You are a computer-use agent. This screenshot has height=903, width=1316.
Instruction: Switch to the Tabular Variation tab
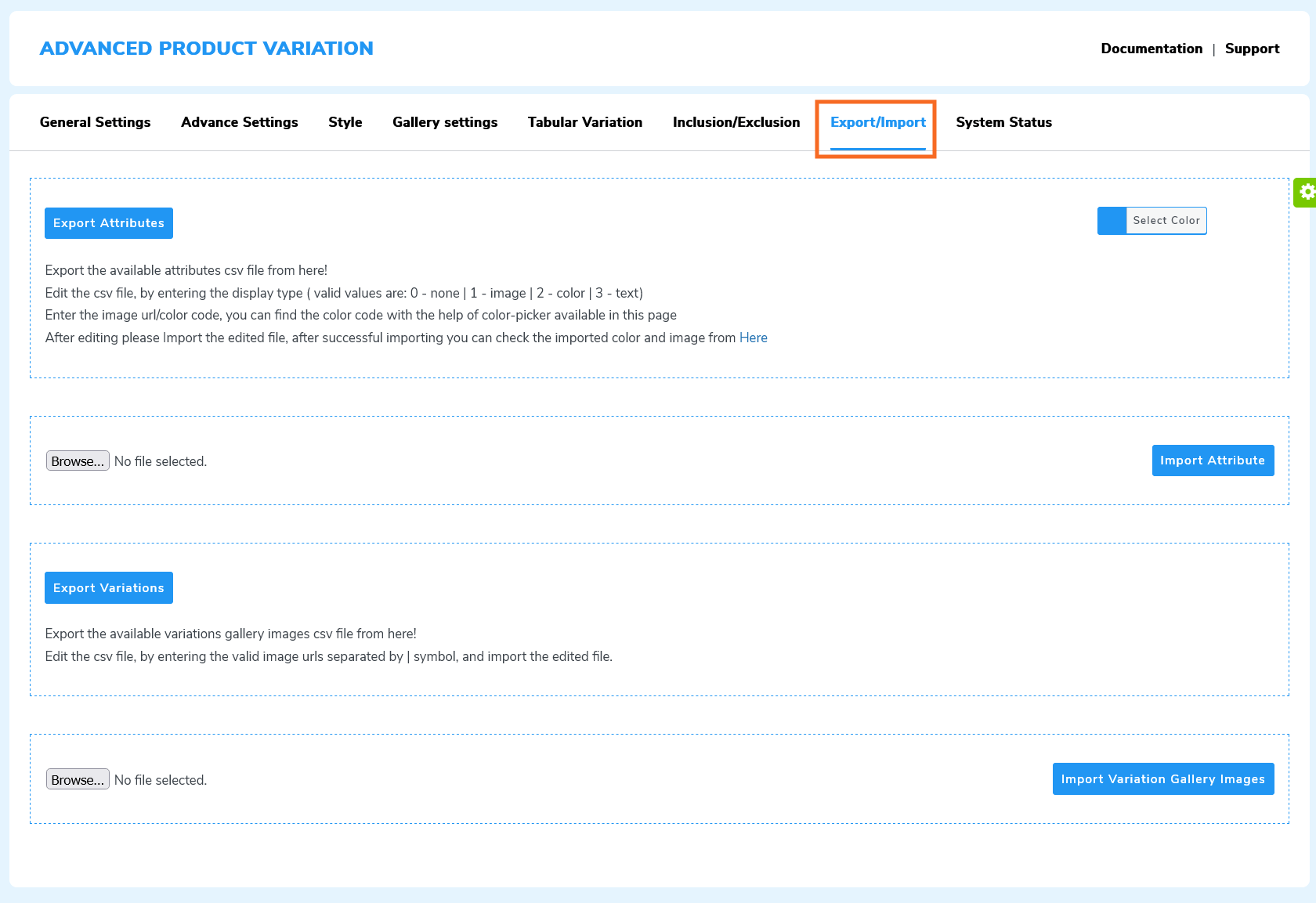coord(584,122)
